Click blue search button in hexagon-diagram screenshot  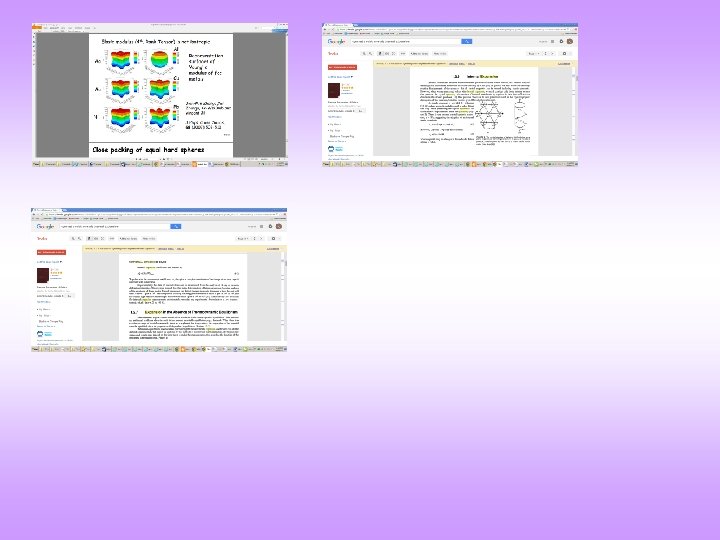click(x=466, y=41)
